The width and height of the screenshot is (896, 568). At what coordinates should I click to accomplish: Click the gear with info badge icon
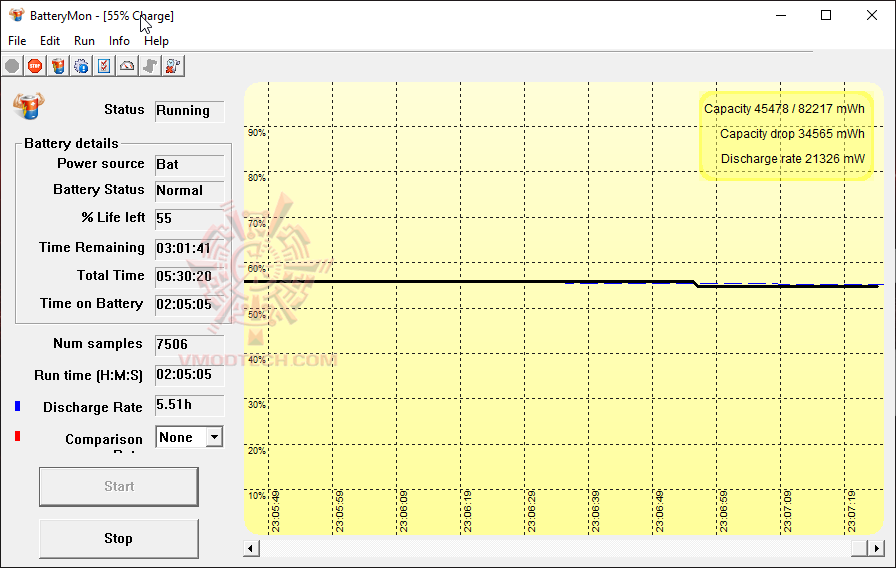click(x=81, y=66)
